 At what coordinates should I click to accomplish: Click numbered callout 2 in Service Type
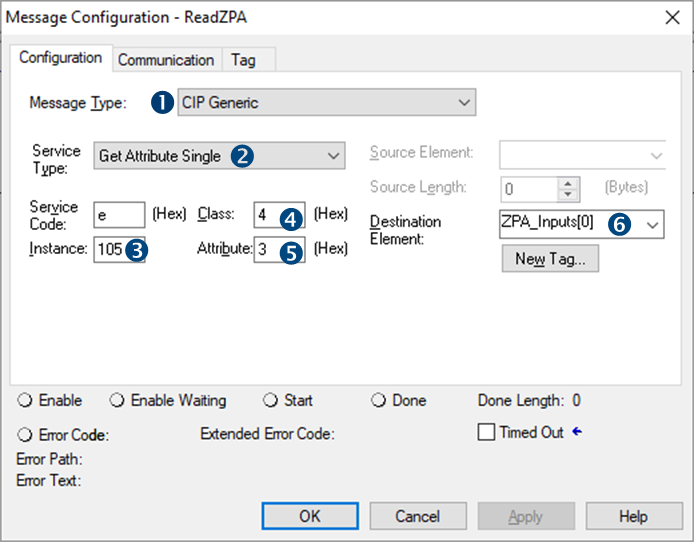(242, 156)
